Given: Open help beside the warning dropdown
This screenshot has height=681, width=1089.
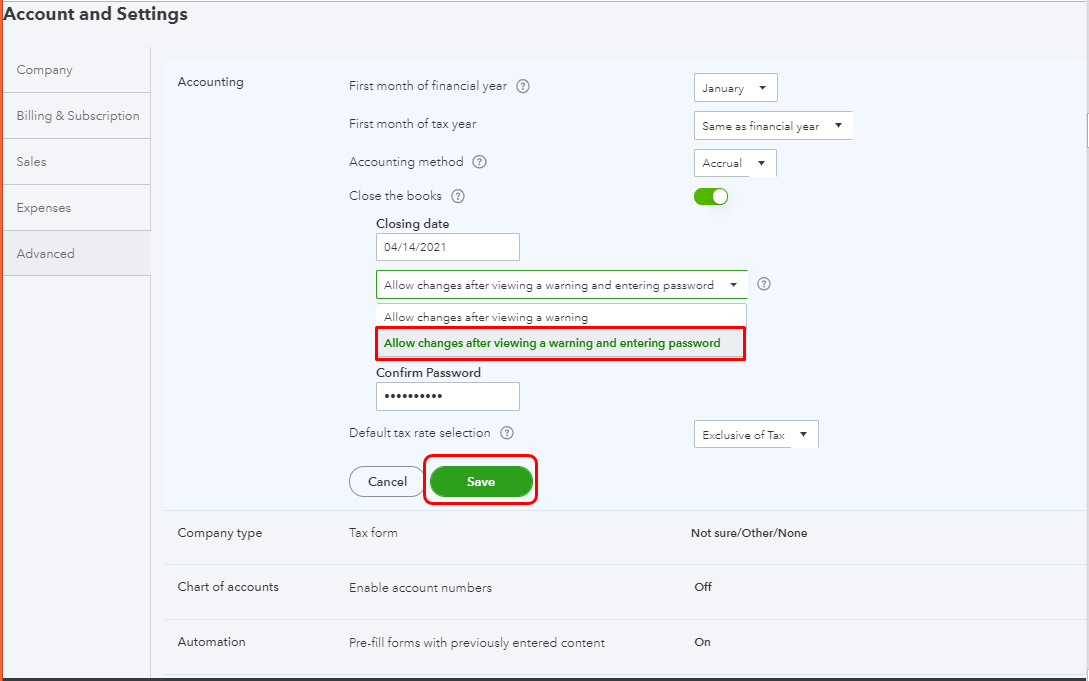Looking at the screenshot, I should (x=763, y=284).
